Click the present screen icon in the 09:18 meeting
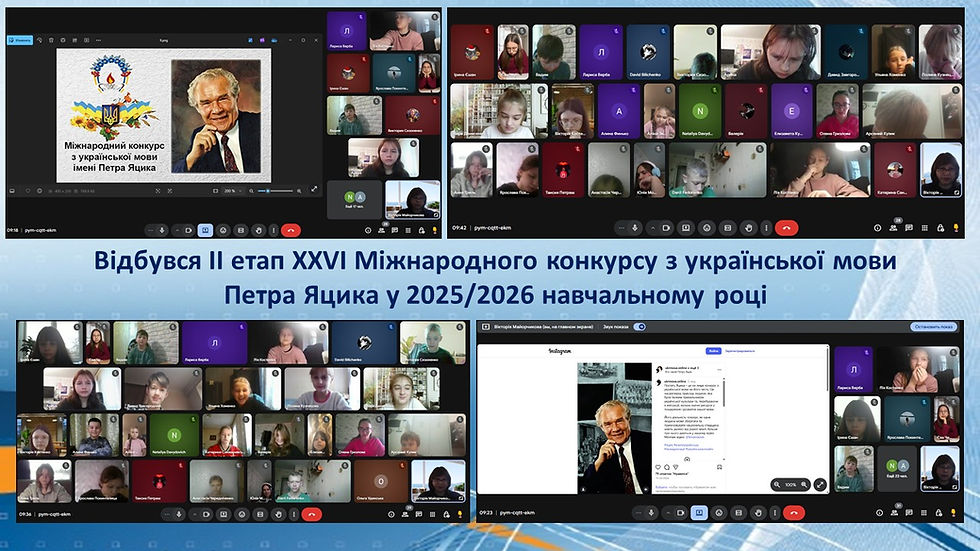This screenshot has width=980, height=551. 205,230
